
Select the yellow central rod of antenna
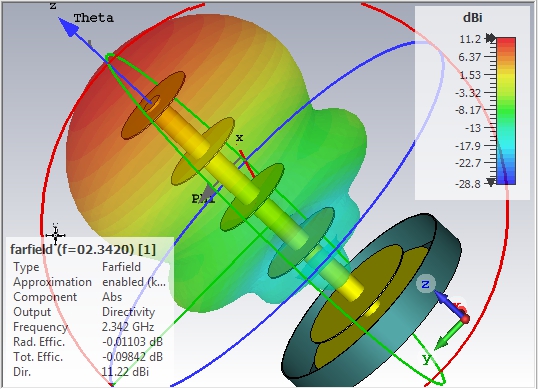(256, 202)
